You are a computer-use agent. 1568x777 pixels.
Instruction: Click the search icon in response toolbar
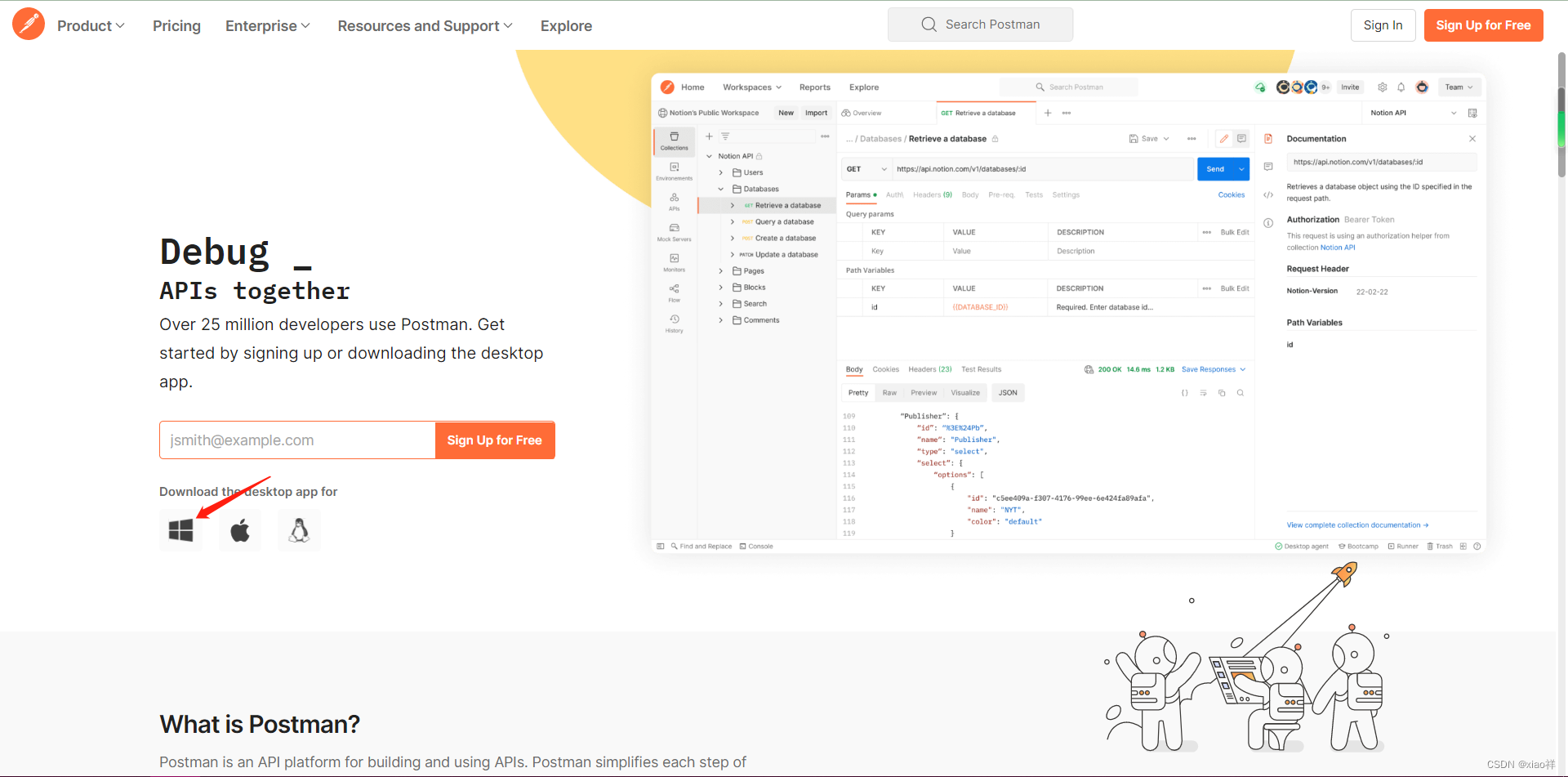click(x=1241, y=393)
